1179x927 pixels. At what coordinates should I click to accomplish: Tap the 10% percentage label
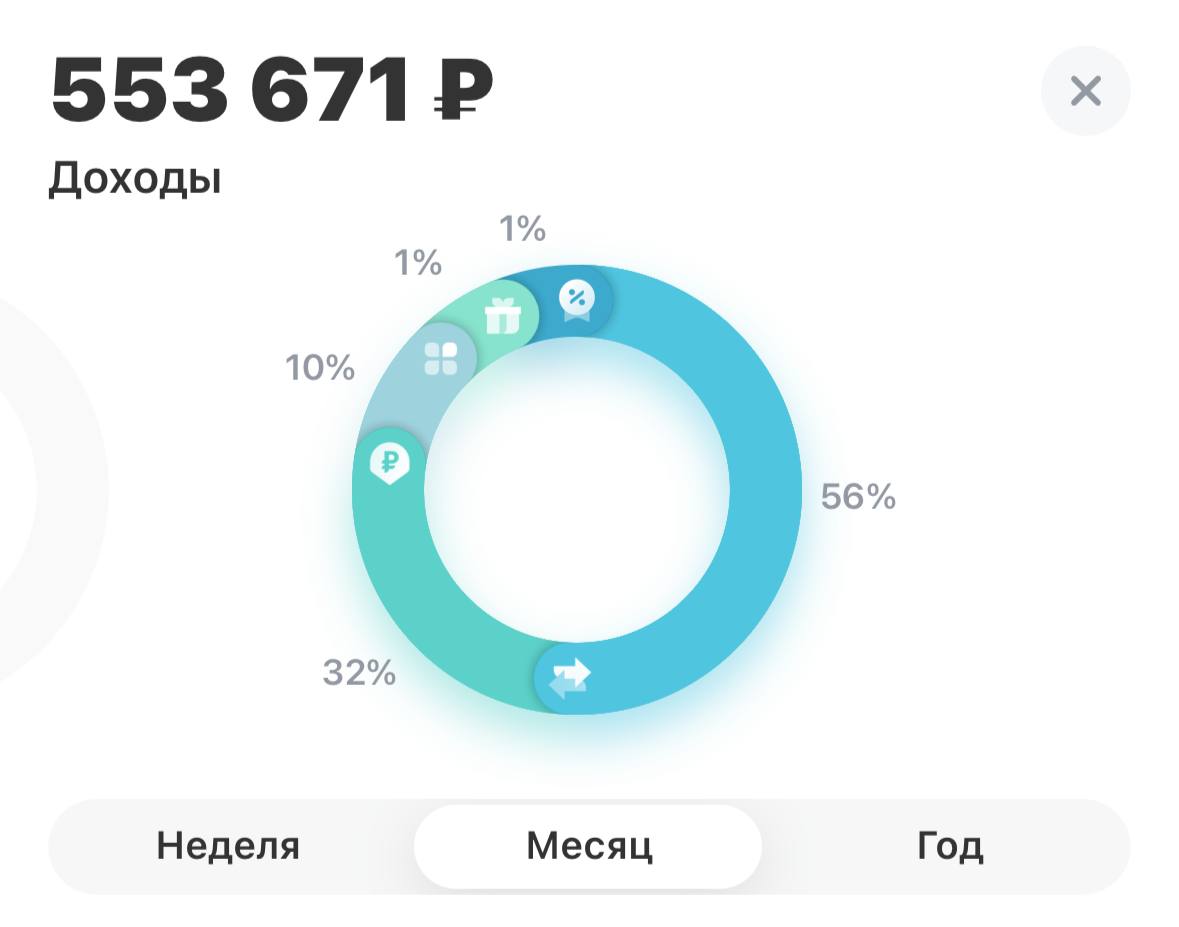[320, 368]
